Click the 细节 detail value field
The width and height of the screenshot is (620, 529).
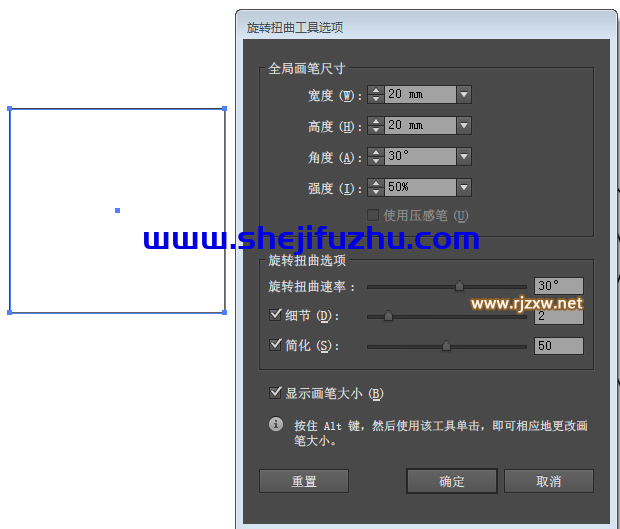[558, 316]
